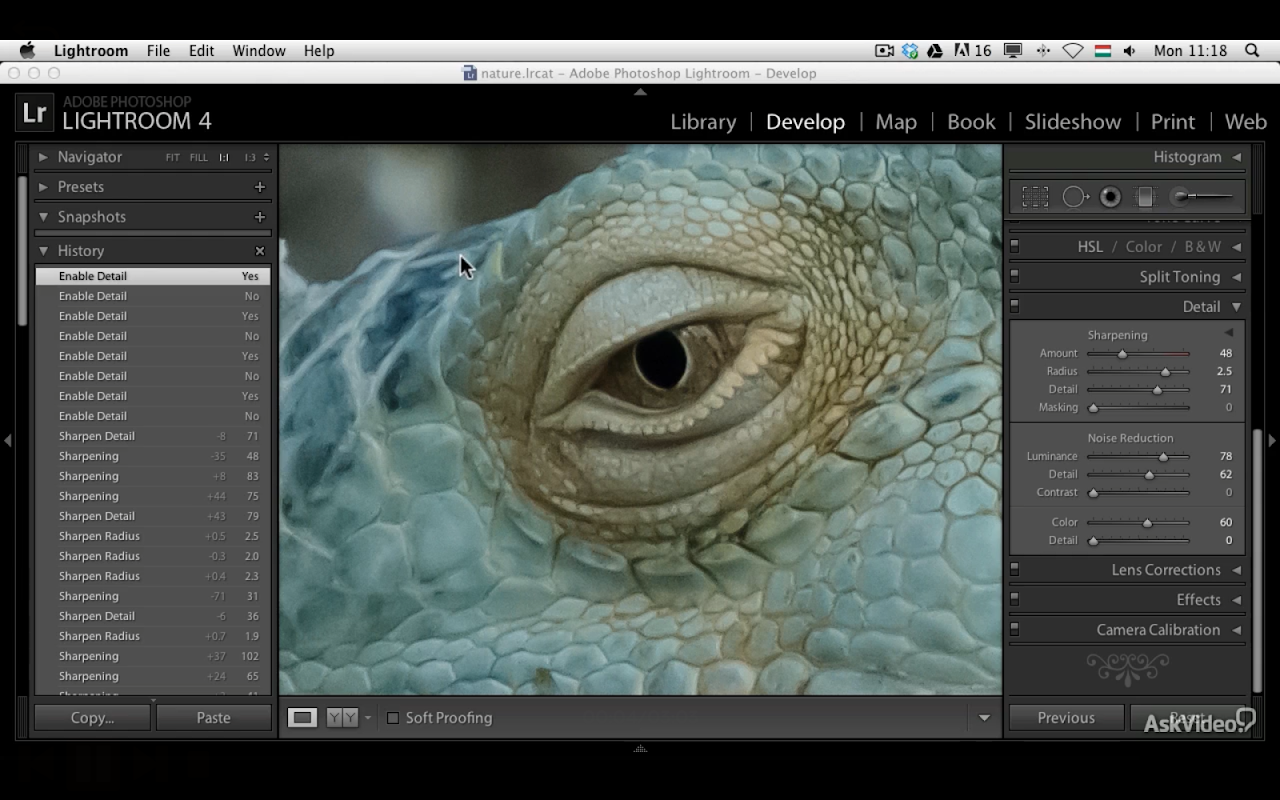The width and height of the screenshot is (1280, 800).
Task: Clear History with the X icon
Action: click(260, 251)
